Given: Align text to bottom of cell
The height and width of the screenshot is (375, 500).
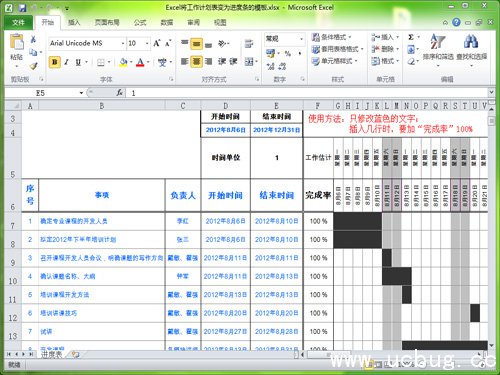Looking at the screenshot, I should [208, 44].
